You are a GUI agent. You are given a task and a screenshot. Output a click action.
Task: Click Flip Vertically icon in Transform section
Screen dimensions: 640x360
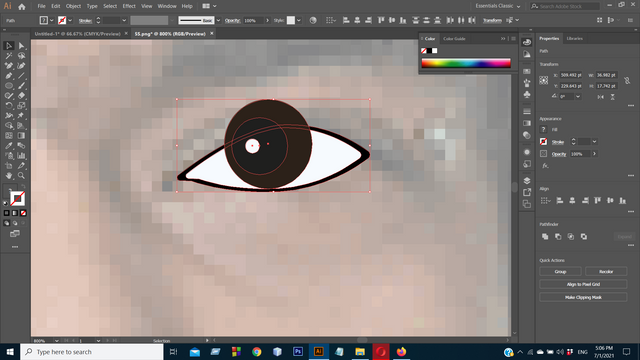click(612, 97)
